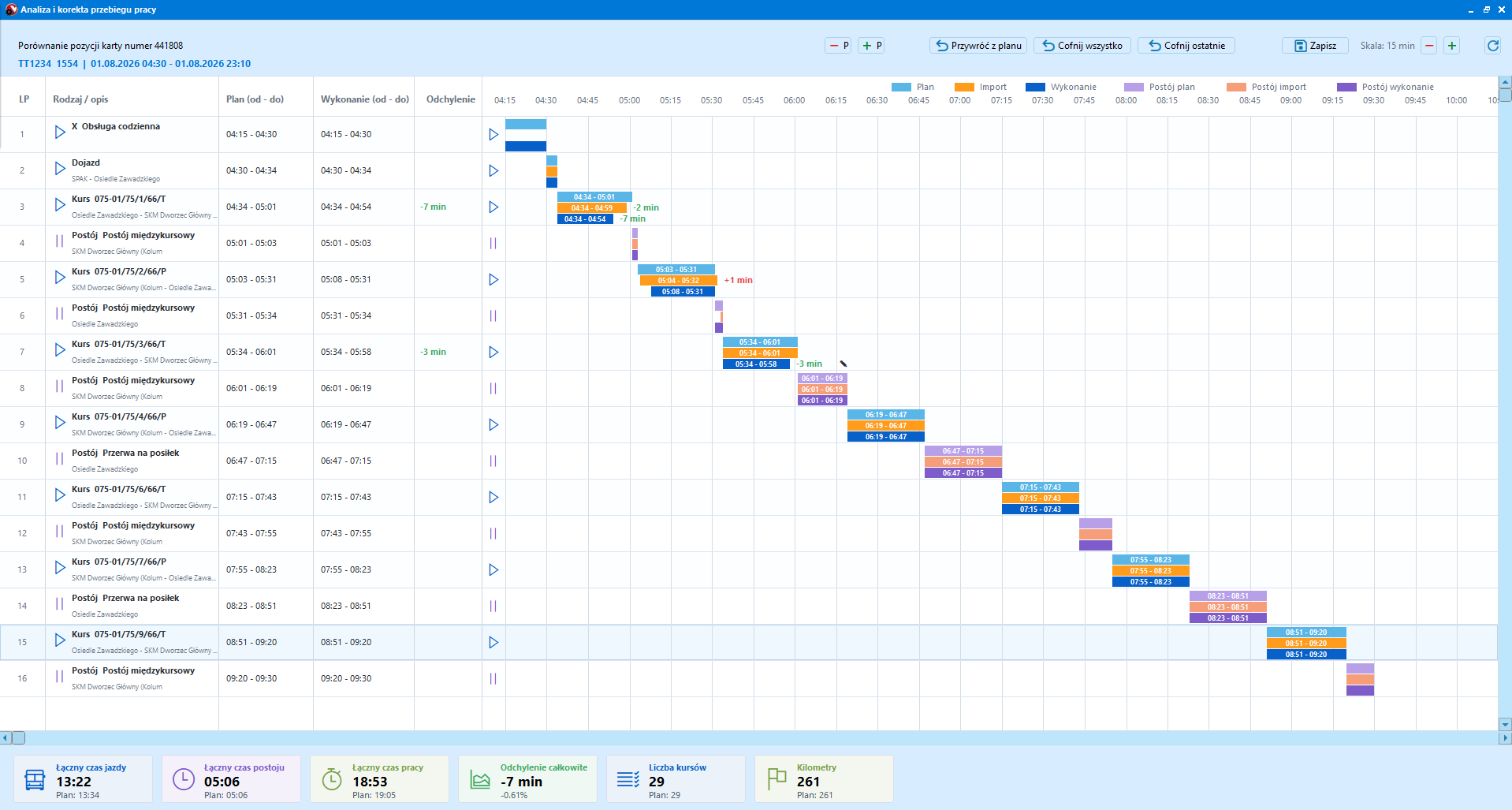The width and height of the screenshot is (1512, 810).
Task: Click the orange import bar 05:04 - 05:32
Action: click(x=678, y=281)
